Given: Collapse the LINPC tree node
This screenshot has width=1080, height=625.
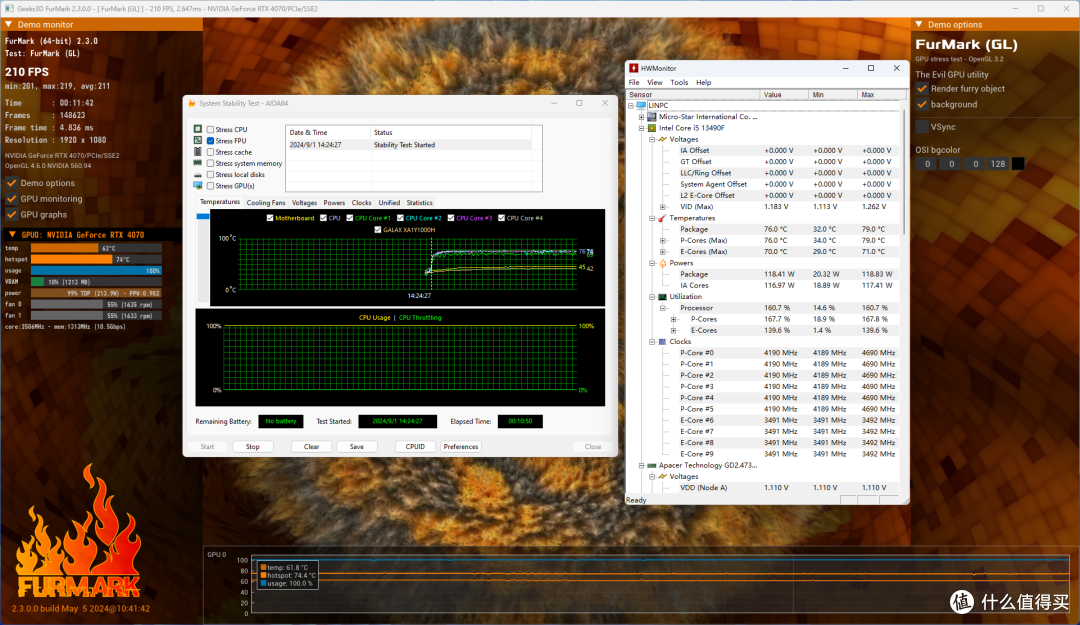Looking at the screenshot, I should [630, 105].
